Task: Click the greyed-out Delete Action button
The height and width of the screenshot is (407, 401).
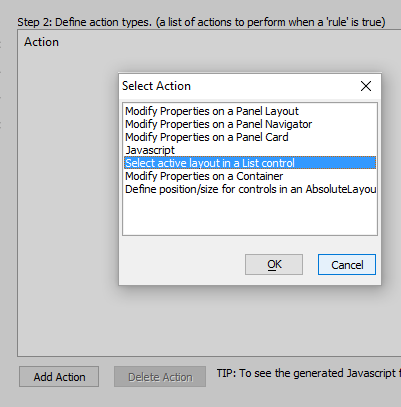Action: (x=160, y=377)
